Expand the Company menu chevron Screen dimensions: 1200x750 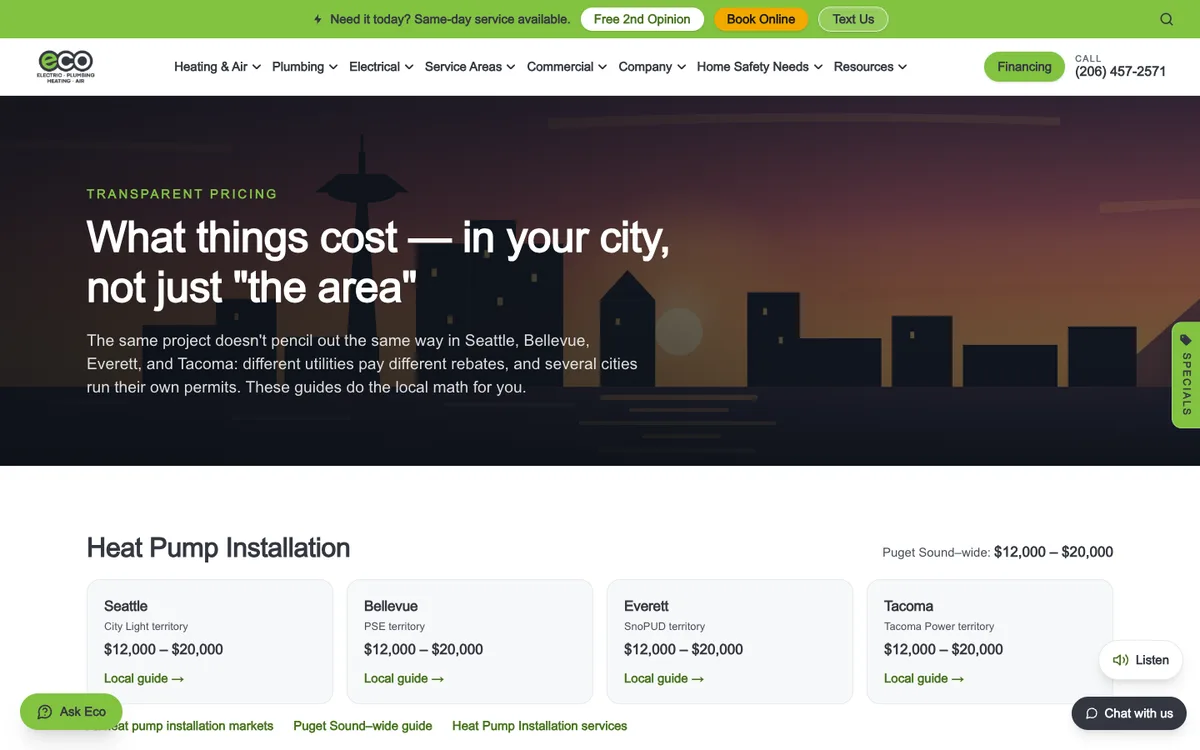pos(682,67)
